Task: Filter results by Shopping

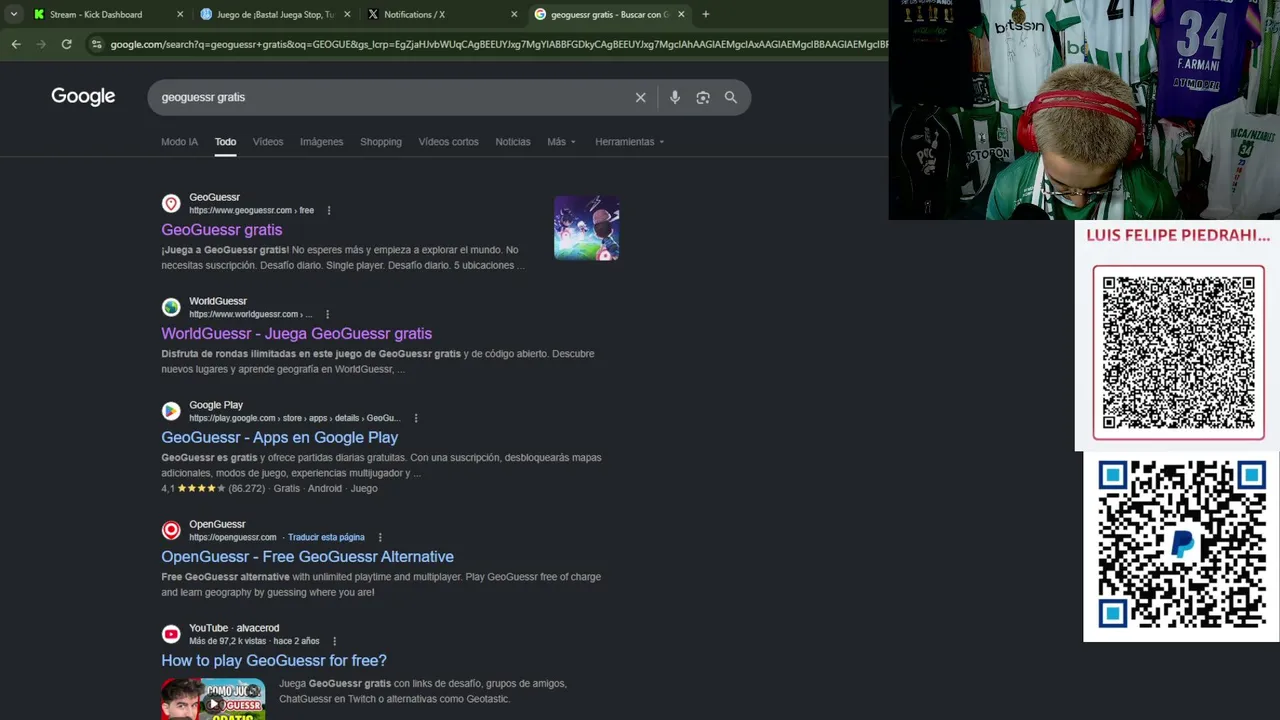Action: pyautogui.click(x=381, y=142)
